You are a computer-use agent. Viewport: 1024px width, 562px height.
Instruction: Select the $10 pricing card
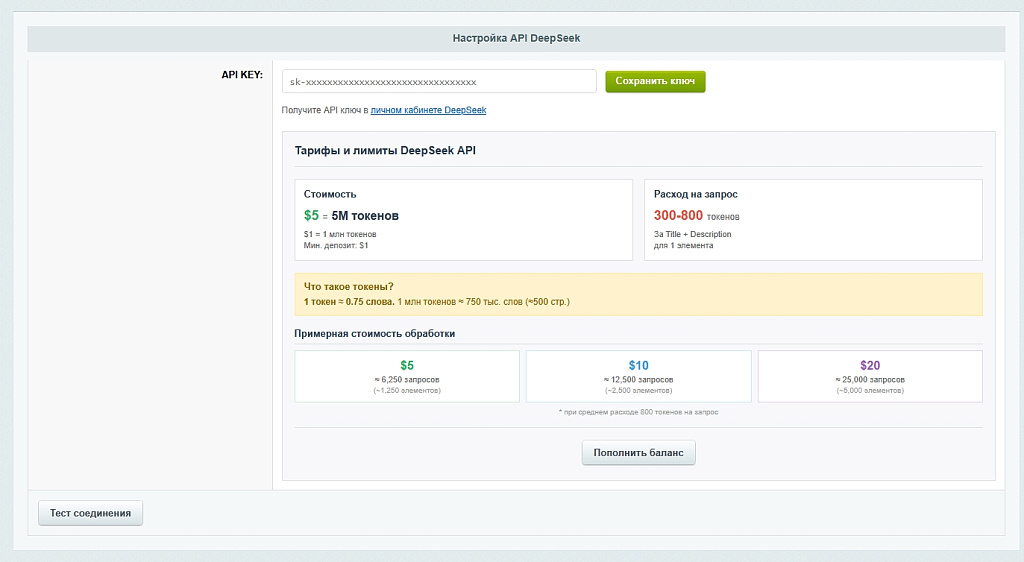[638, 376]
